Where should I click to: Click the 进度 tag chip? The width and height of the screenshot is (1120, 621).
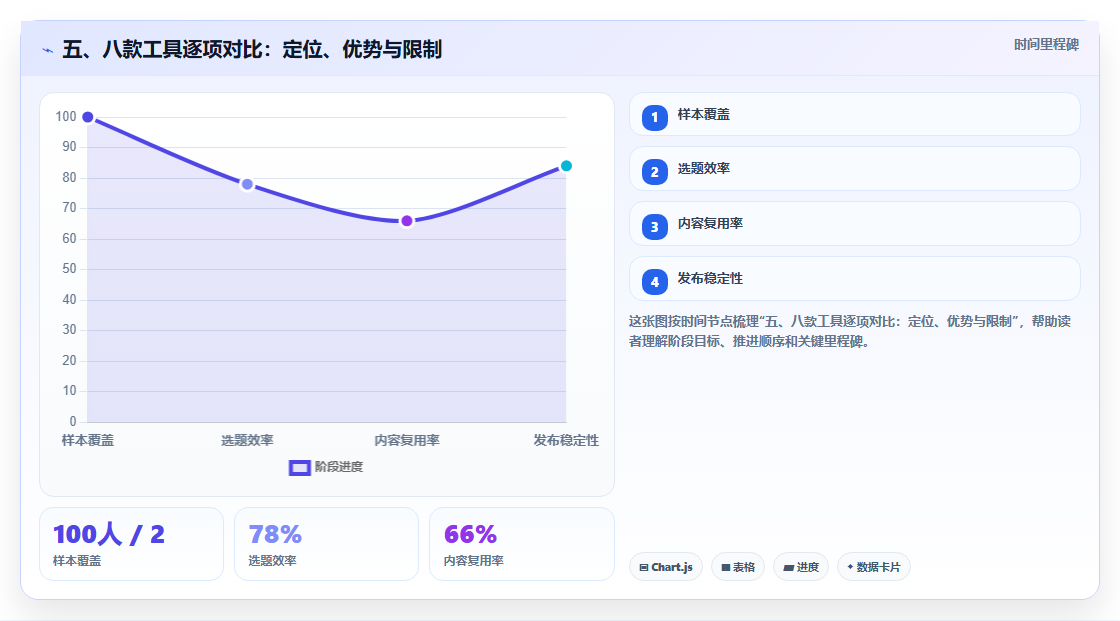pos(801,567)
